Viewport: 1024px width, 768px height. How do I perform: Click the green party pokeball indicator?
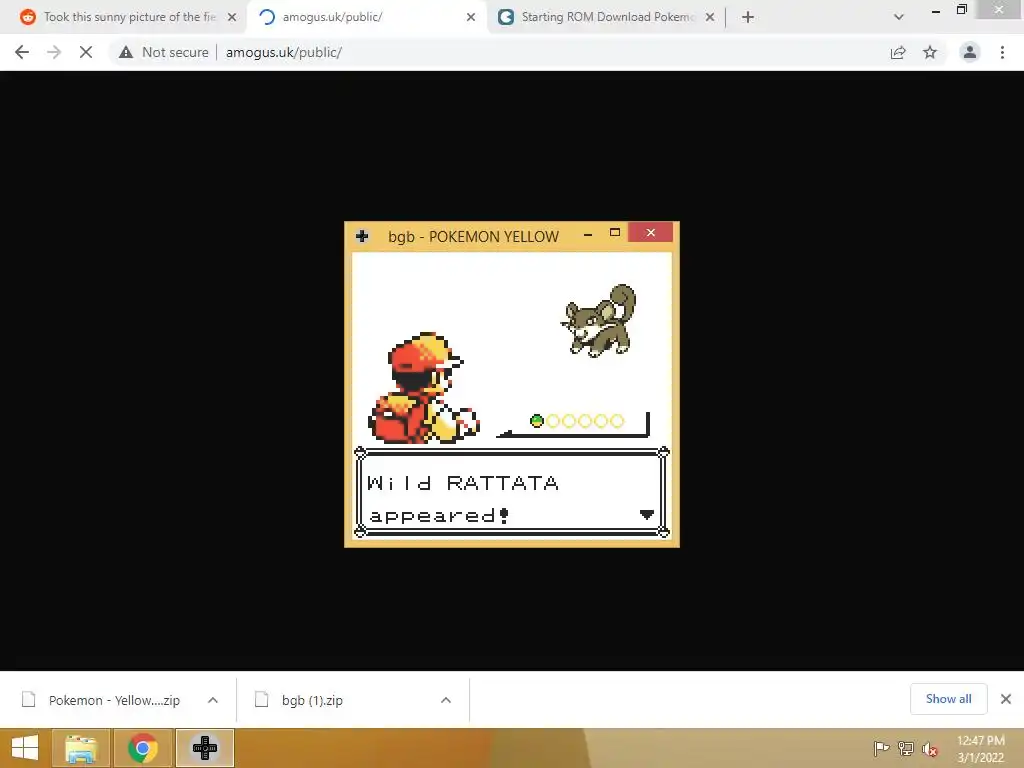click(x=537, y=421)
